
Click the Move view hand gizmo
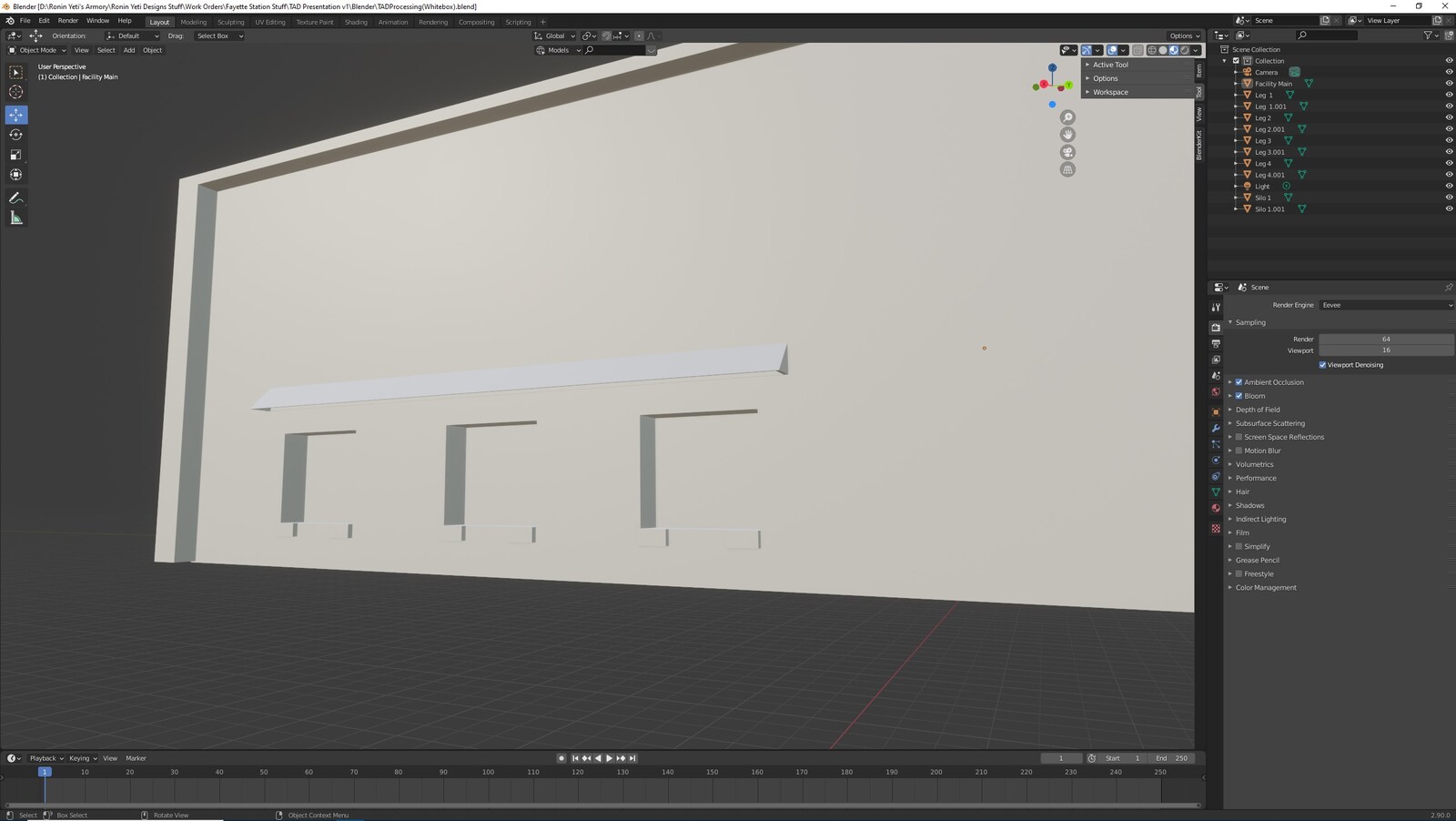coord(1067,135)
